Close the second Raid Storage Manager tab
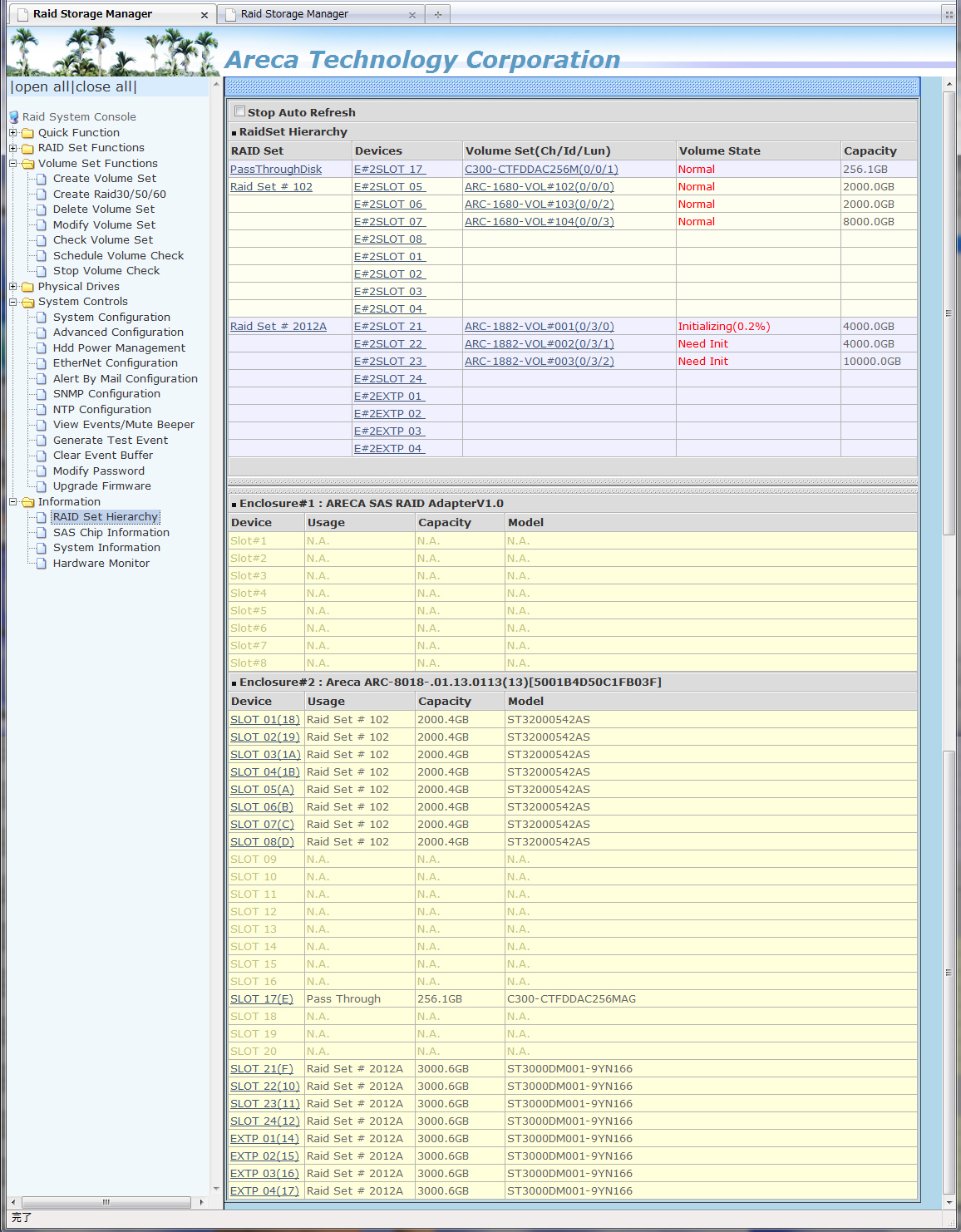Image resolution: width=961 pixels, height=1232 pixels. pyautogui.click(x=412, y=15)
